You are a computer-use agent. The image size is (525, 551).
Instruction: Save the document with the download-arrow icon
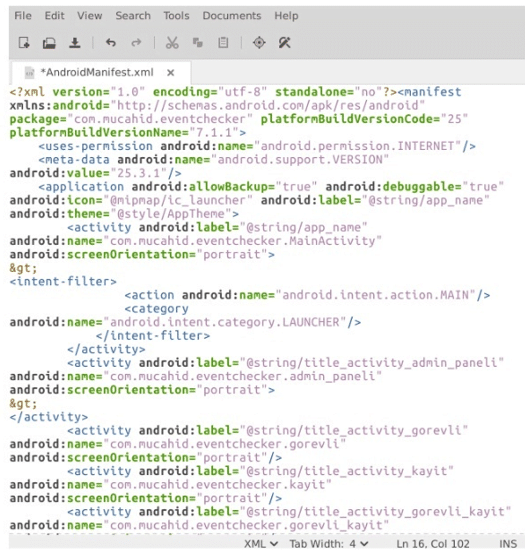(74, 43)
